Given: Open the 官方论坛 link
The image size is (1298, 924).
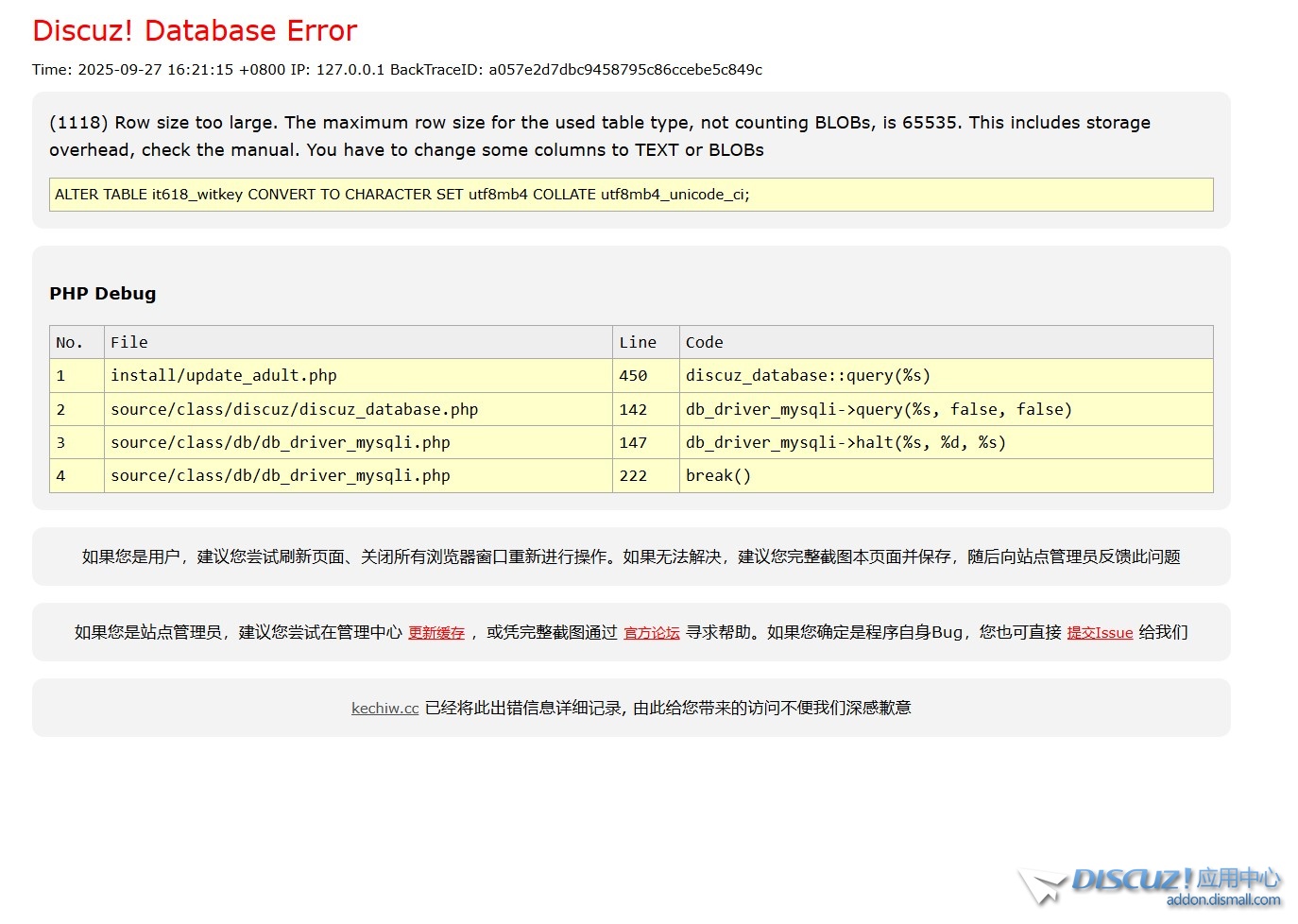Looking at the screenshot, I should click(651, 633).
